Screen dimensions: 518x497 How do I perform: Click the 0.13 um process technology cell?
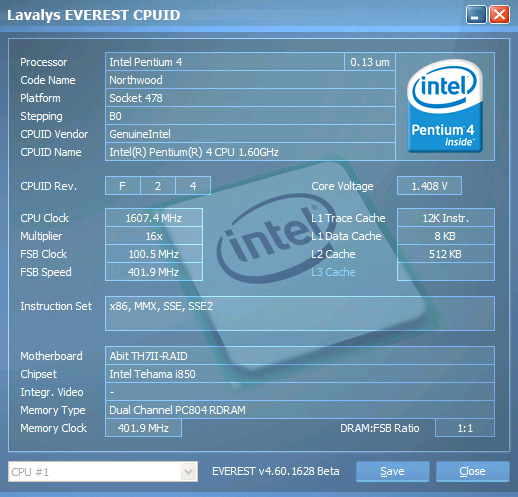[370, 62]
